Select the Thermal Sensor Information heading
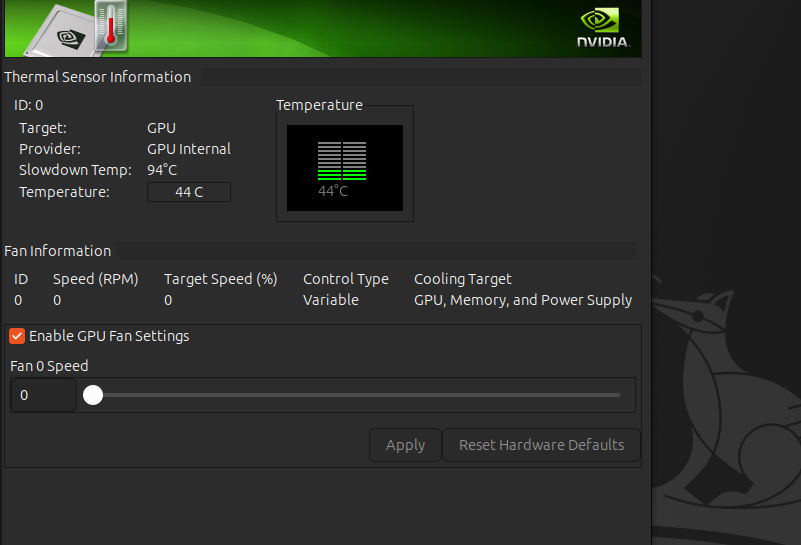The height and width of the screenshot is (545, 801). tap(97, 77)
